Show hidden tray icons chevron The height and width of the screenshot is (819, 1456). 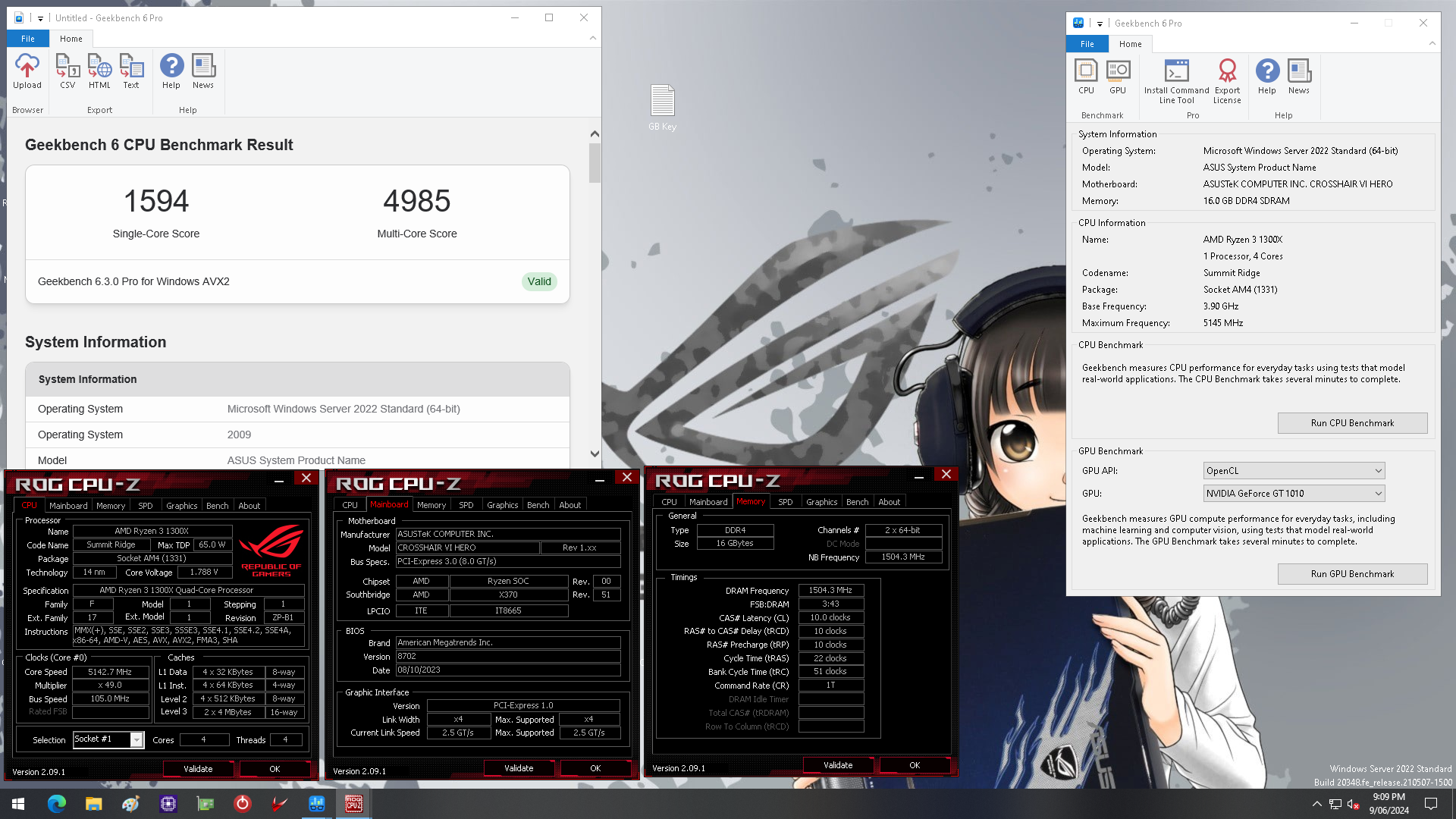point(1317,804)
